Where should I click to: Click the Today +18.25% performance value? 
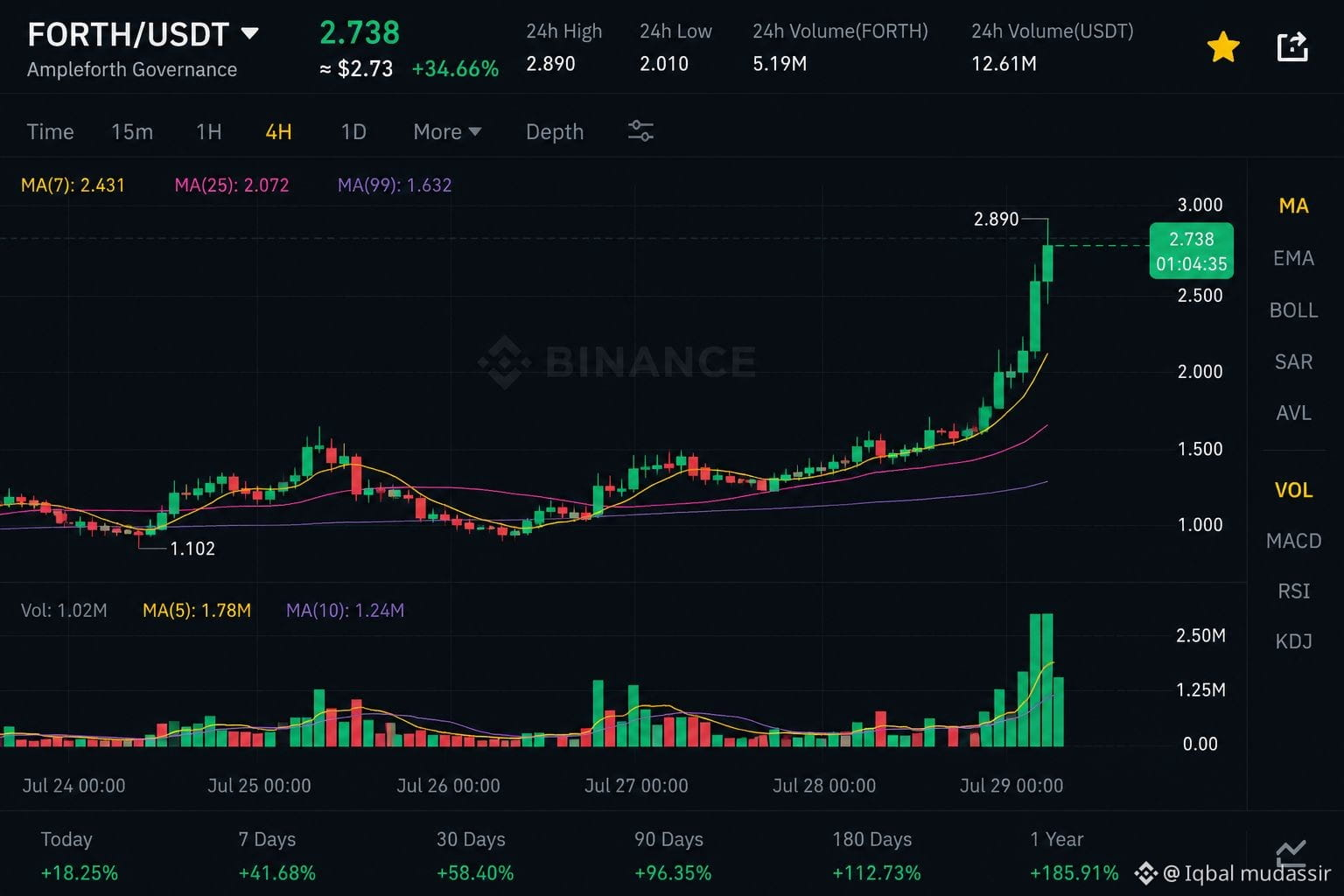[79, 873]
